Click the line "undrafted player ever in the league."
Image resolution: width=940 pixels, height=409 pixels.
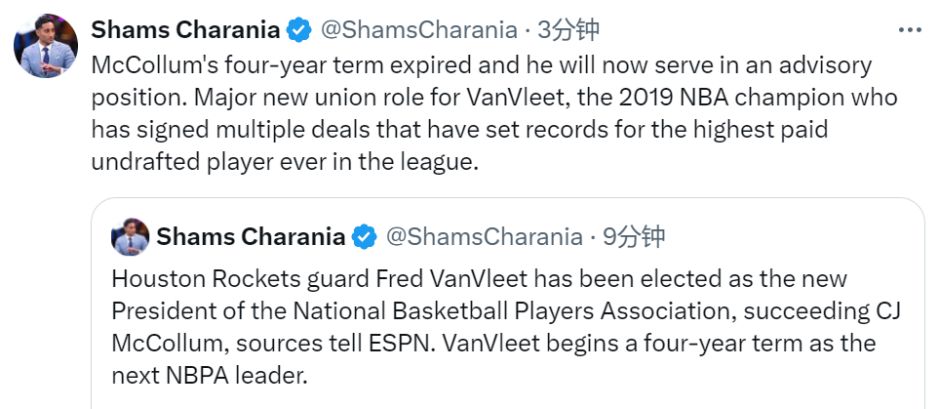tap(285, 163)
